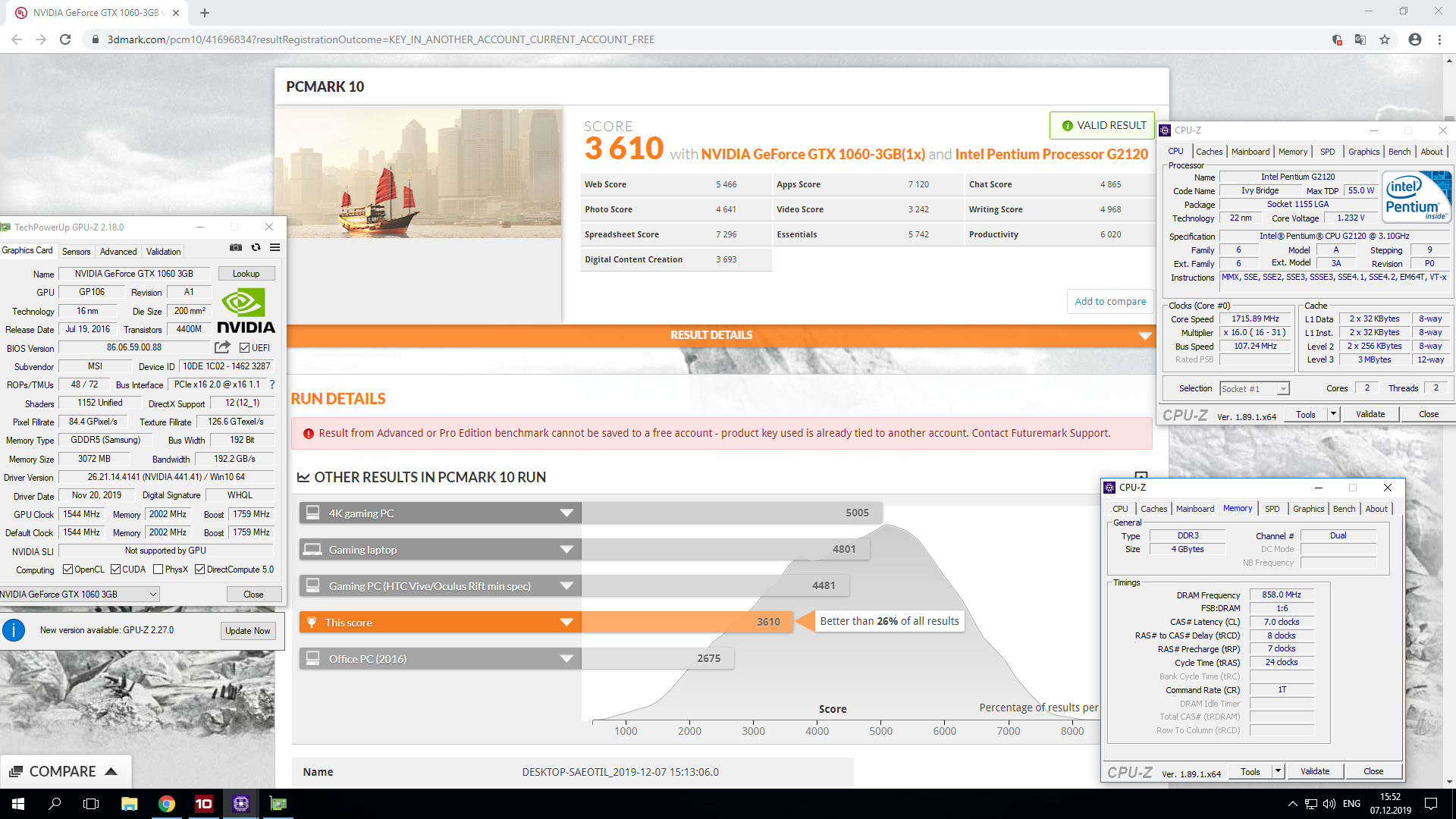Bookmark this page with the star icon
1456x819 pixels.
click(x=1385, y=39)
